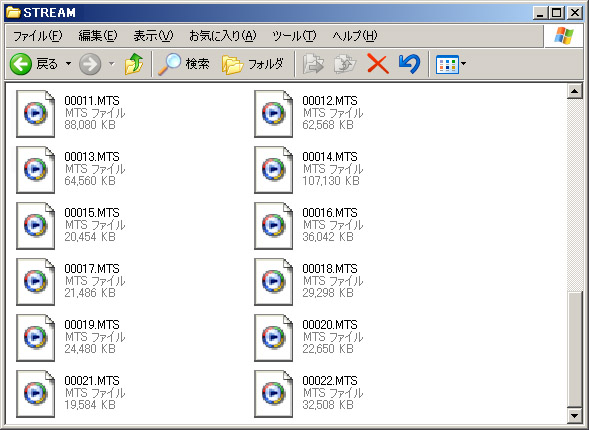Select the 00016.MTS file name

click(x=330, y=213)
